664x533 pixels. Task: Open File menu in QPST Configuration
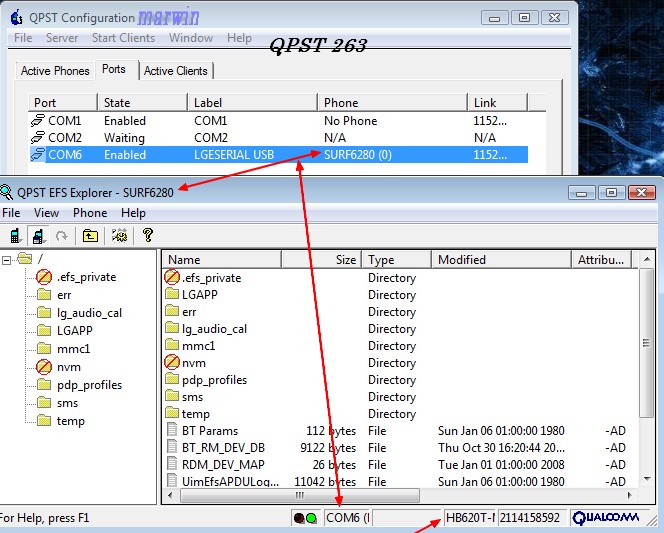pos(23,38)
